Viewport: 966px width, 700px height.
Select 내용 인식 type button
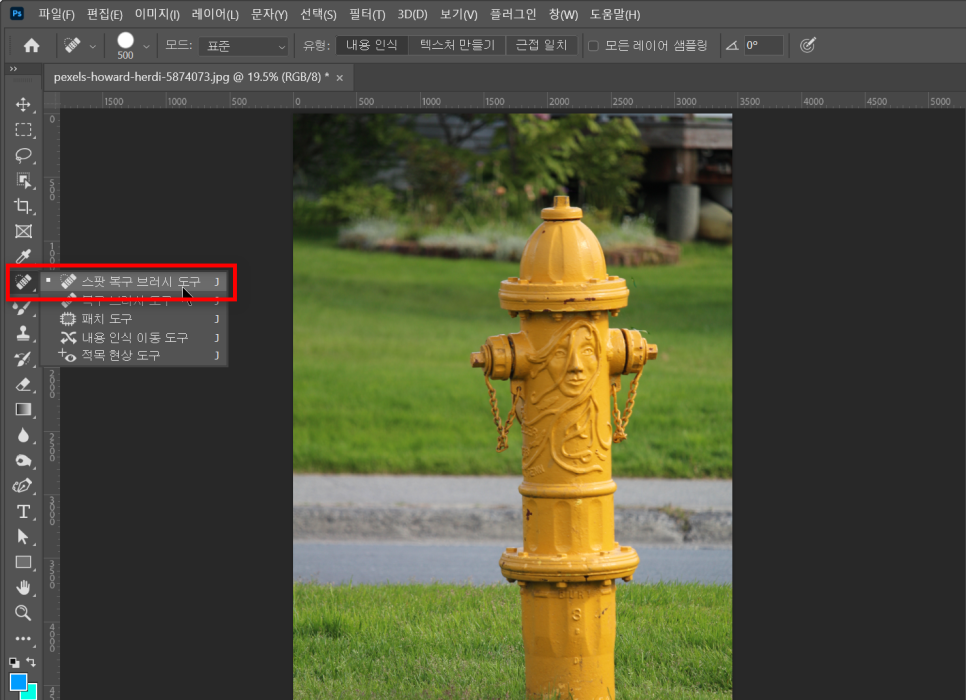371,45
